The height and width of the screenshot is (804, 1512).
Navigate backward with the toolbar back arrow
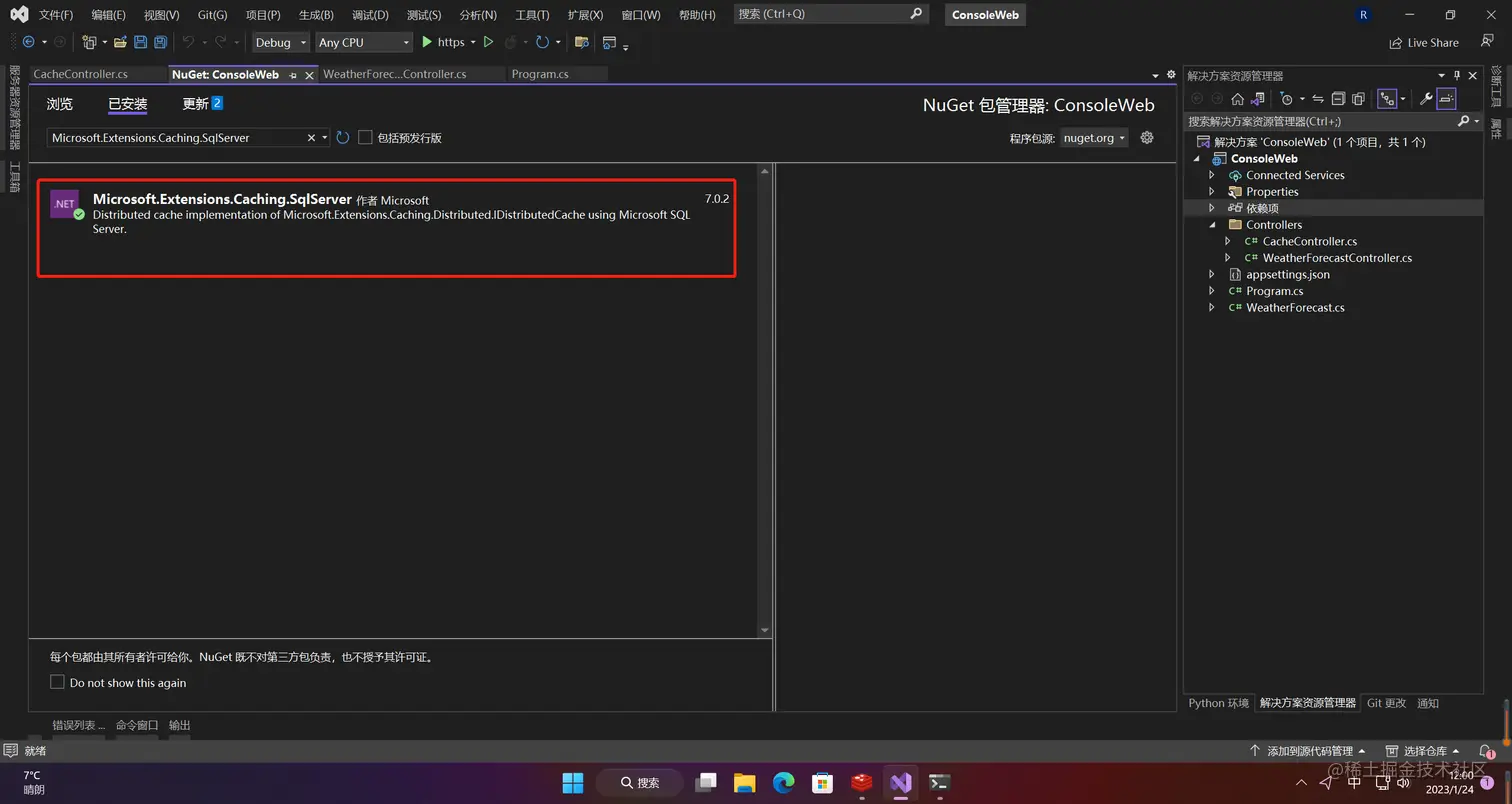(28, 42)
